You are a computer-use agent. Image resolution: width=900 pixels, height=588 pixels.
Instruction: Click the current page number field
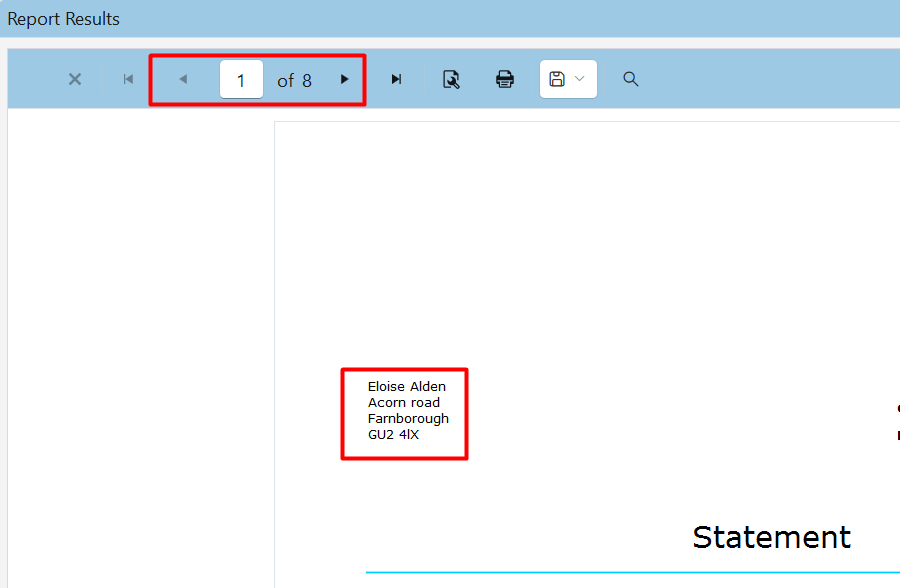[241, 79]
